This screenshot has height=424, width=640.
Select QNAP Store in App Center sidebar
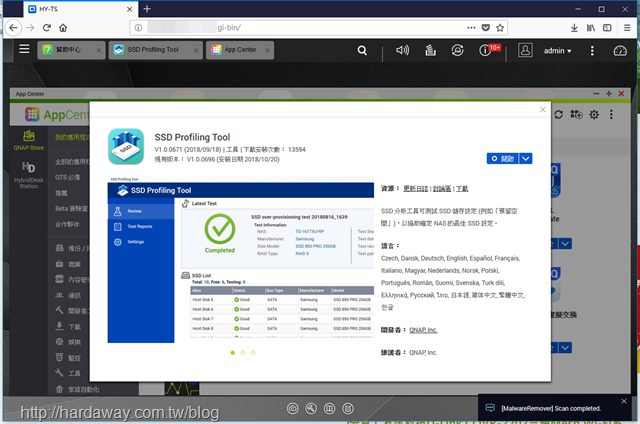(29, 140)
